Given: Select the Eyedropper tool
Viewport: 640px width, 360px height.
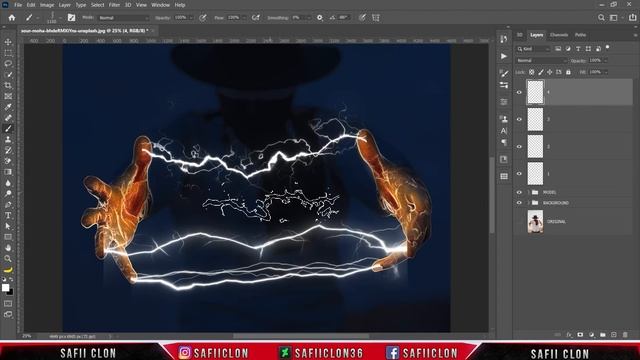Looking at the screenshot, I should 8,107.
